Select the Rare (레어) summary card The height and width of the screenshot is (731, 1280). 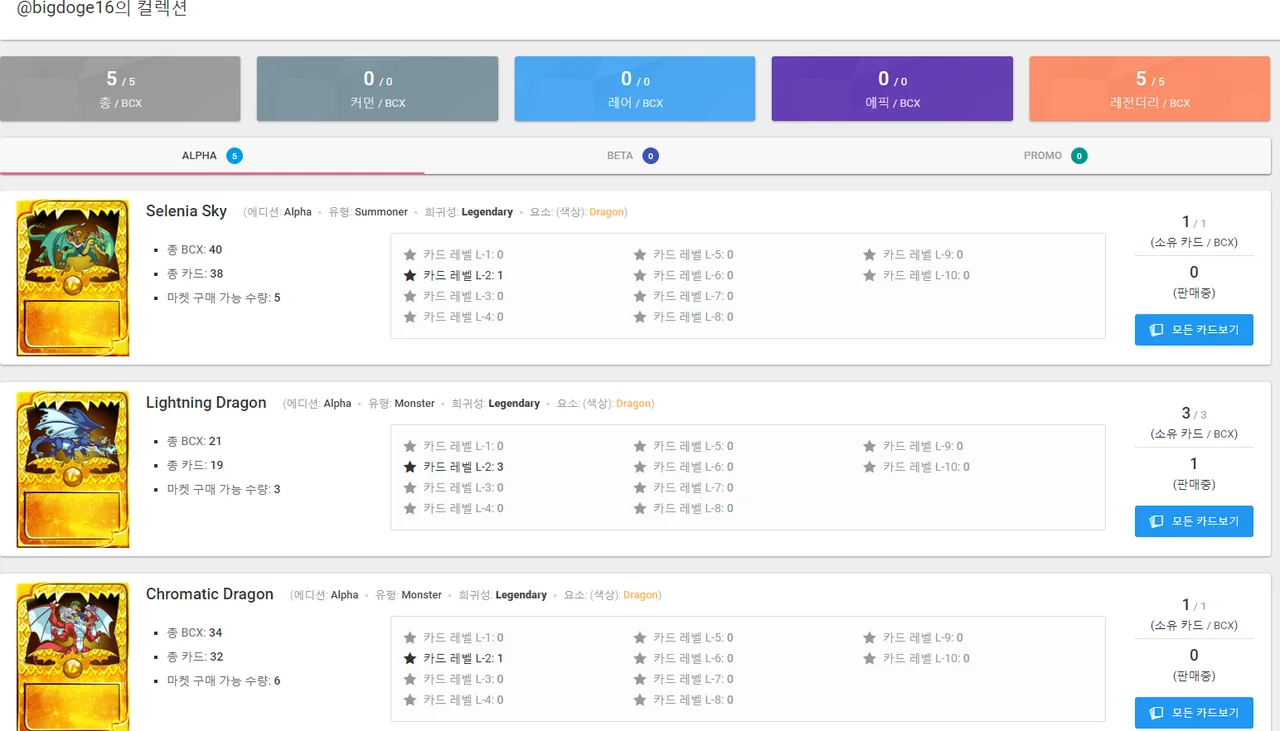point(635,89)
